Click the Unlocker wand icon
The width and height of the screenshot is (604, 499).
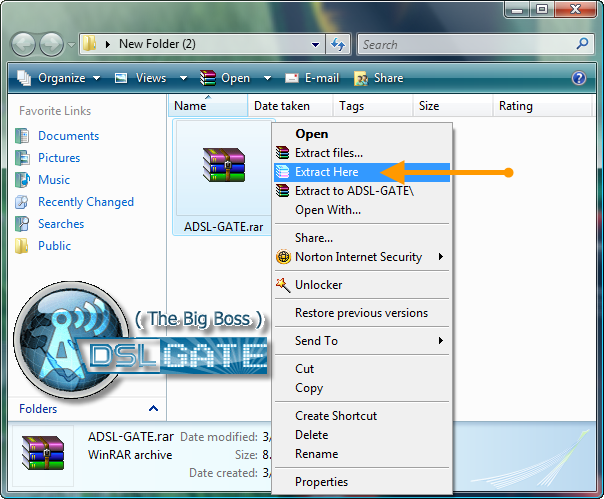(283, 285)
